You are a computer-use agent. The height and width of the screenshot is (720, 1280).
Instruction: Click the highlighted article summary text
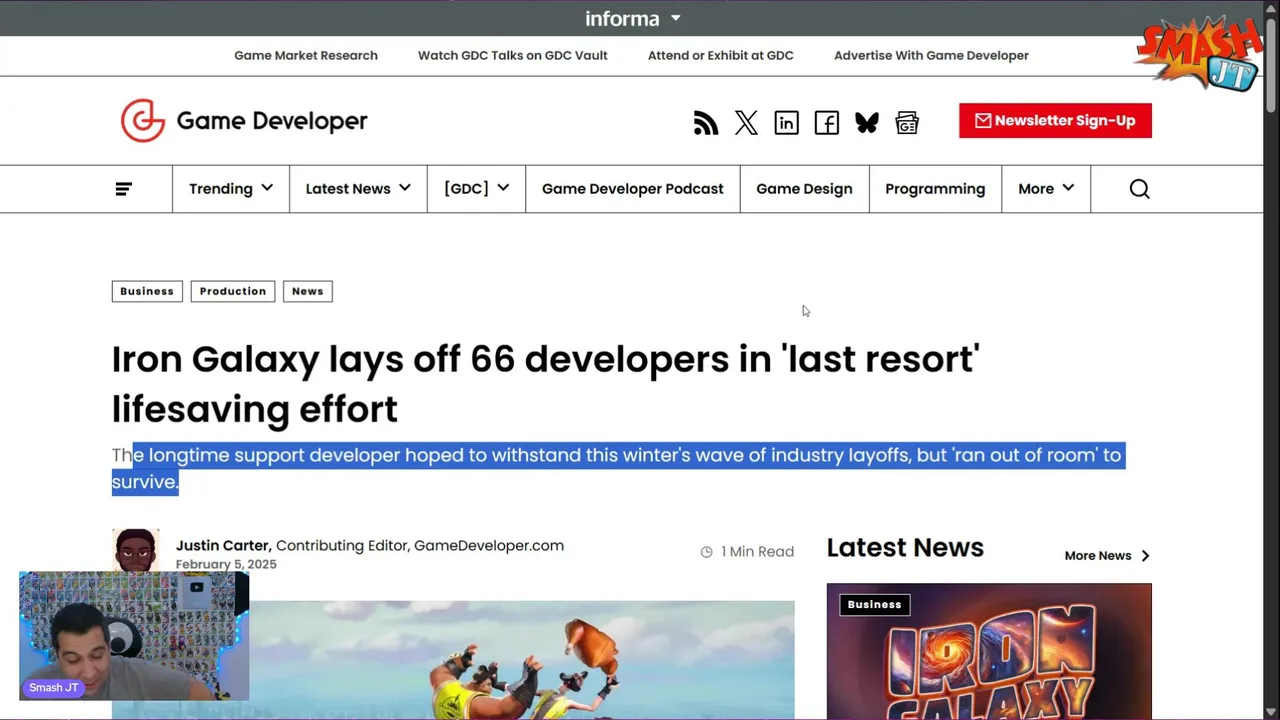[x=618, y=468]
